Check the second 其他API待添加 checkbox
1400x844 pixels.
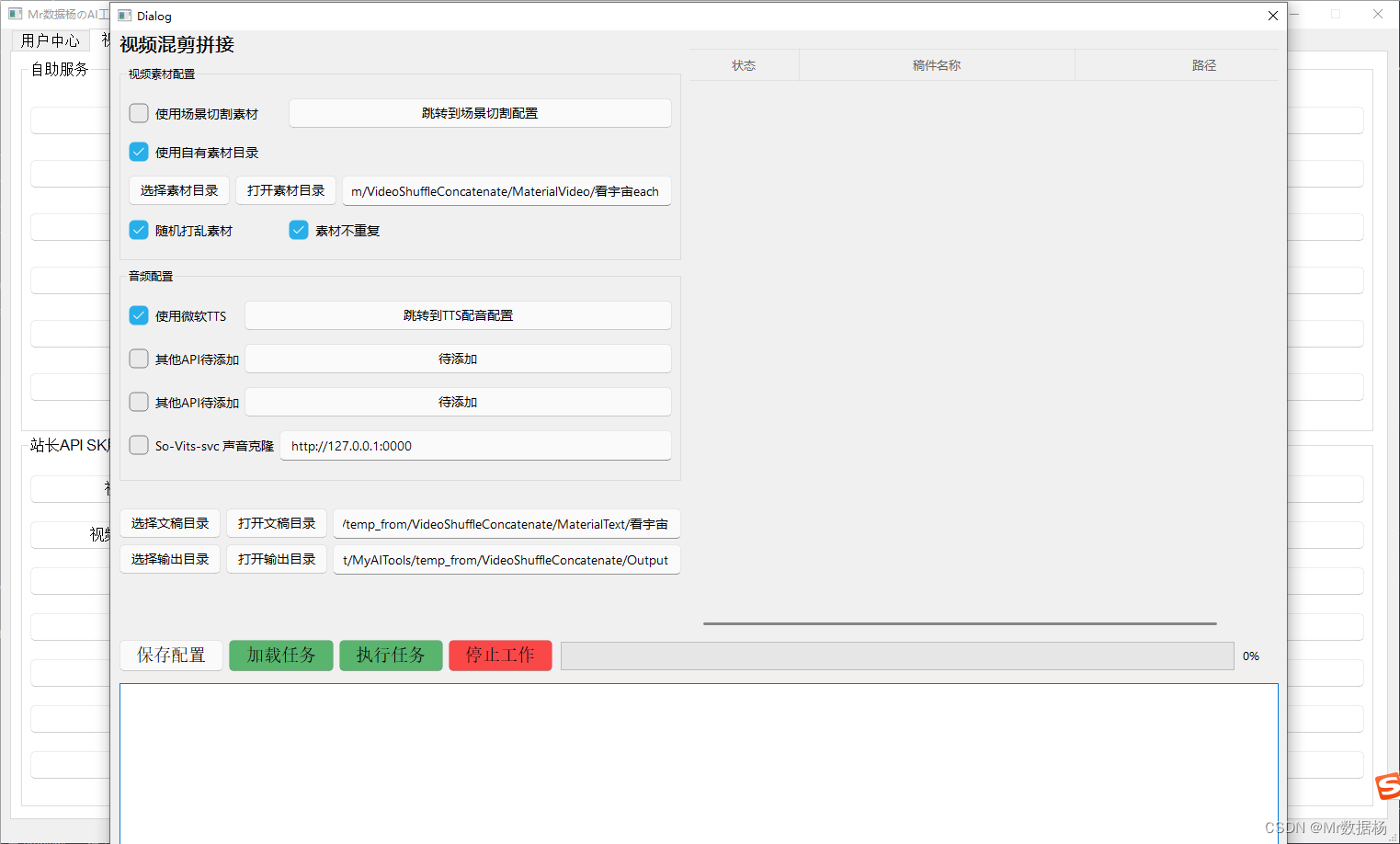(x=139, y=402)
